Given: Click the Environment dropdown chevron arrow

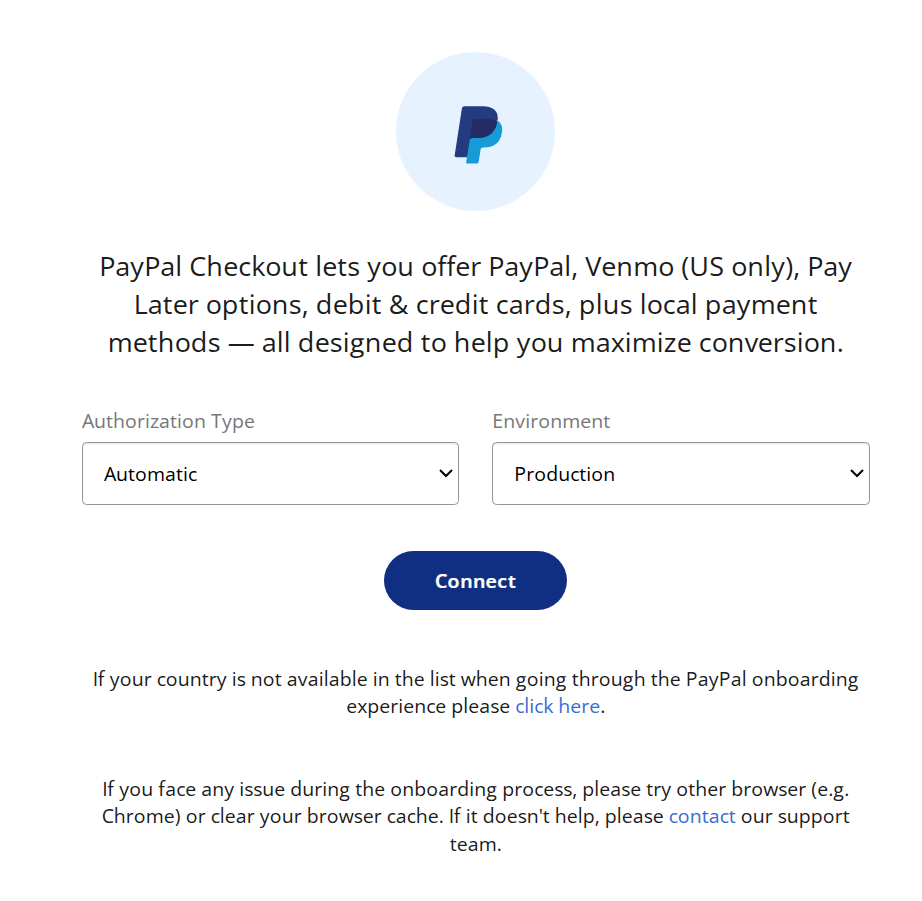Looking at the screenshot, I should pyautogui.click(x=857, y=473).
